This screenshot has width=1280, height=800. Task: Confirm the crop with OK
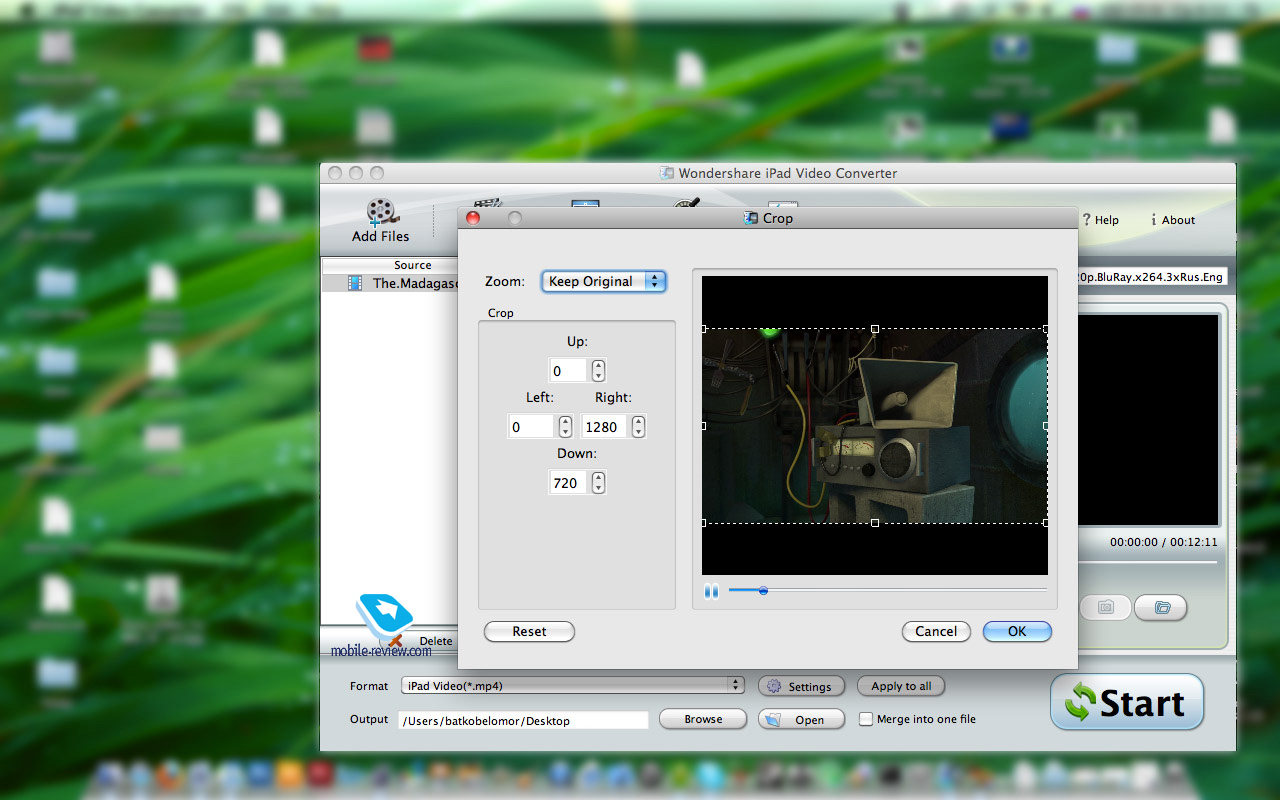pyautogui.click(x=1017, y=631)
